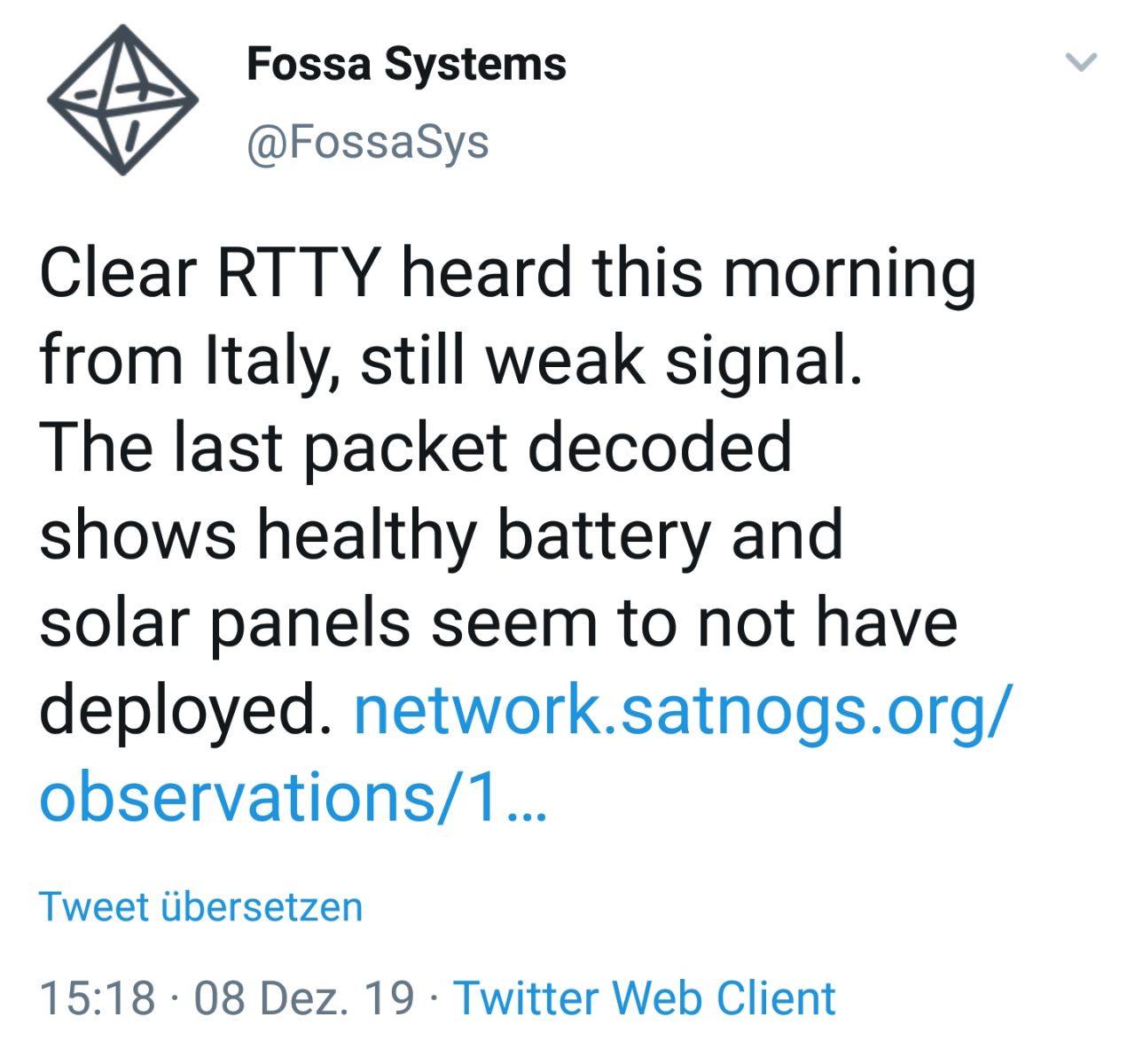Screen dimensions: 1135x1064
Task: Click the word 'Clear' starting the tweet
Action: click(x=117, y=273)
